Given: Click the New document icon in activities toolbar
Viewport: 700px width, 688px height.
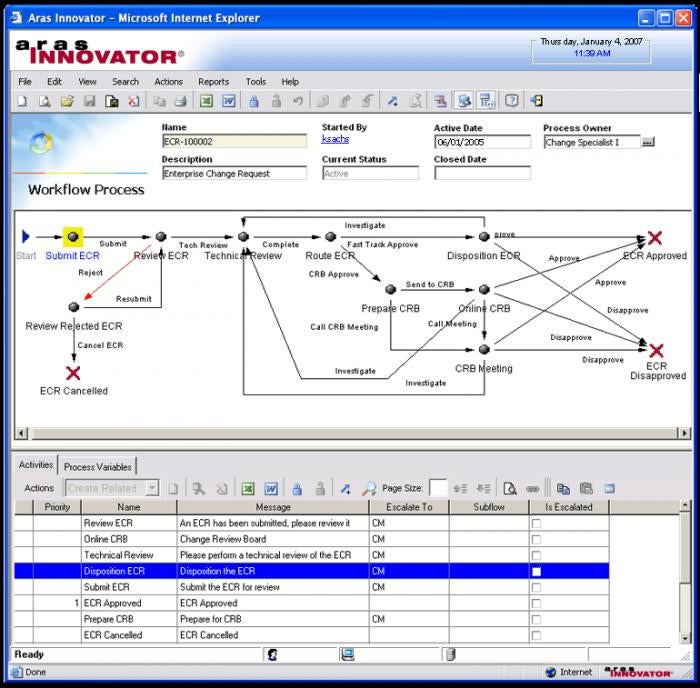Looking at the screenshot, I should coord(173,488).
